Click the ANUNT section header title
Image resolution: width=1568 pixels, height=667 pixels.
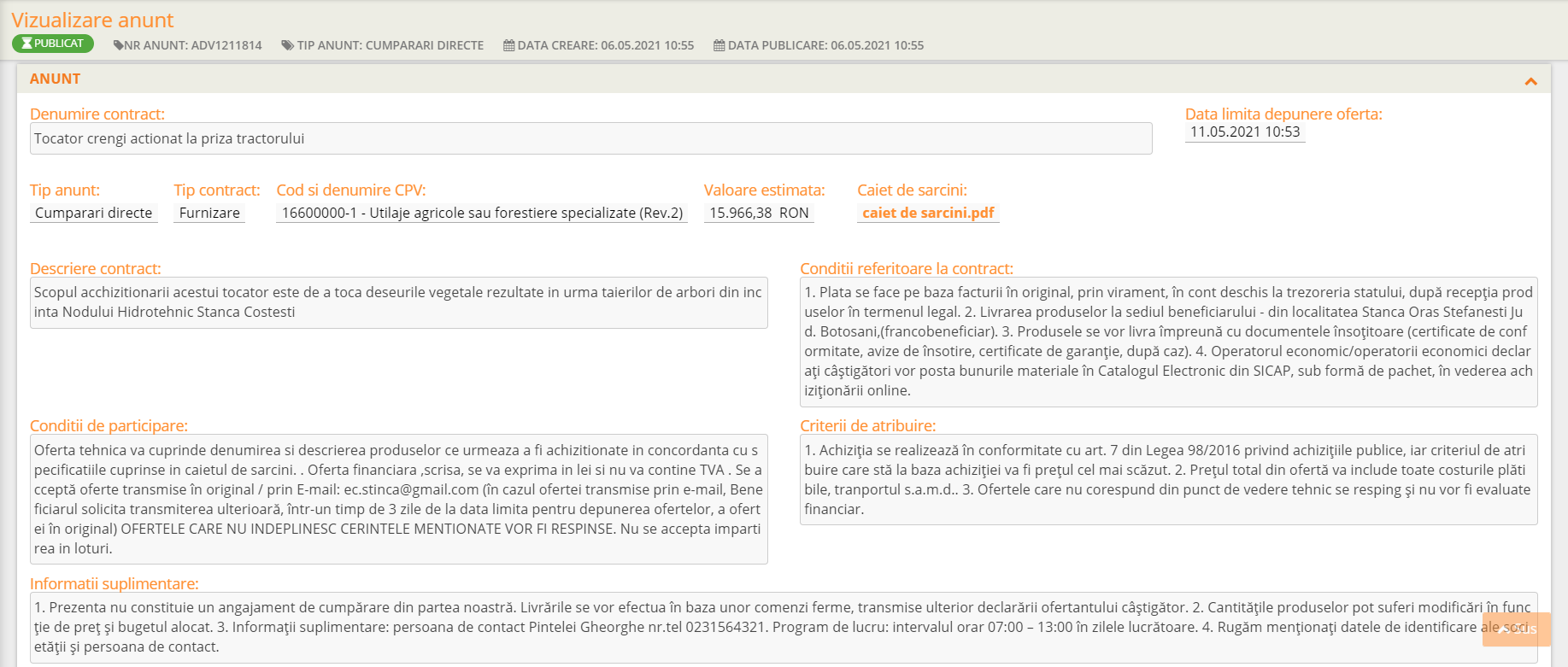[56, 79]
